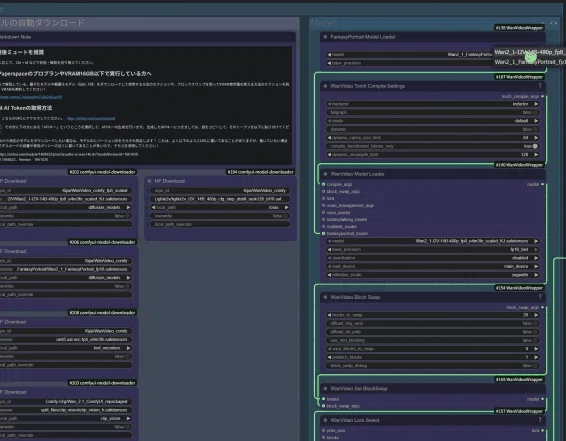
Task: Open model dropdown in WanVideo Model Loader
Action: 433,241
